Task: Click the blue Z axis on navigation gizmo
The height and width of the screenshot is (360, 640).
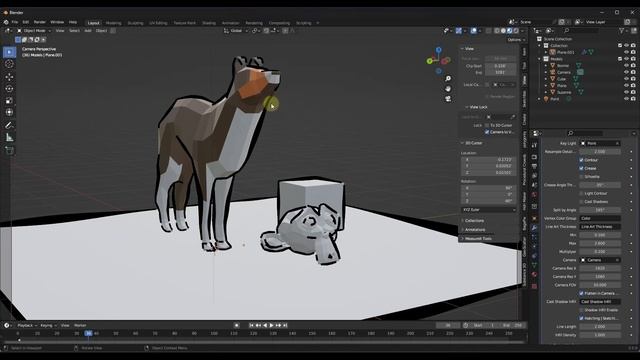Action: 438,50
